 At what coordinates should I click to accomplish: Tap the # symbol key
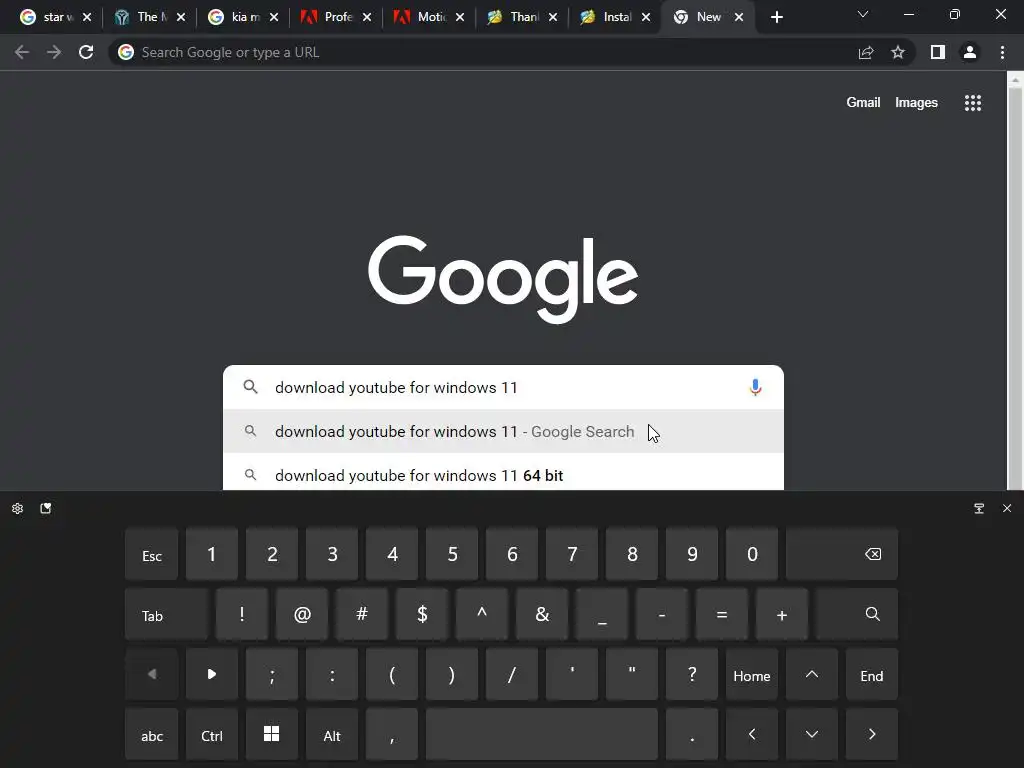tap(362, 615)
